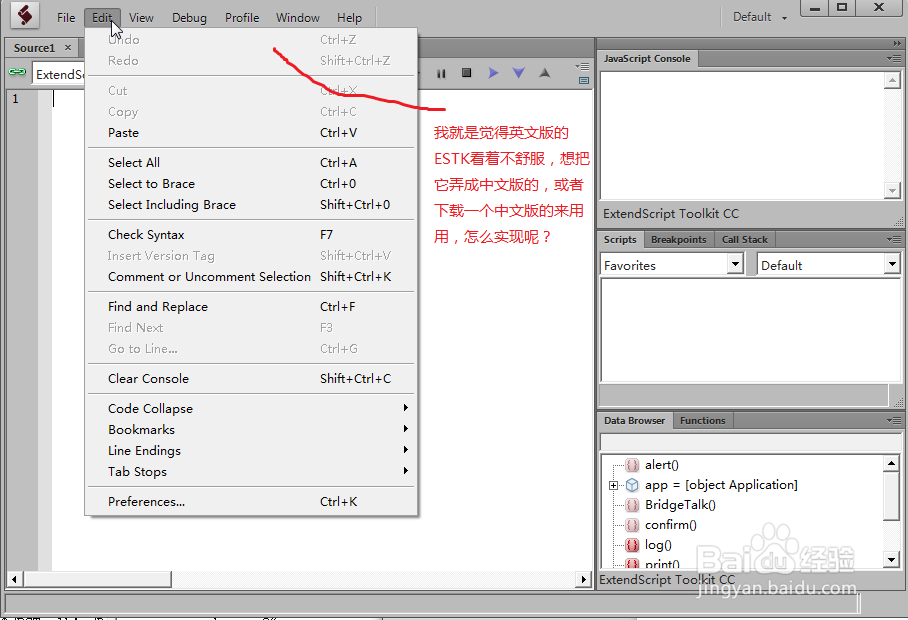Open the Default workspace dropdown
Viewport: 908px width, 620px height.
[760, 17]
